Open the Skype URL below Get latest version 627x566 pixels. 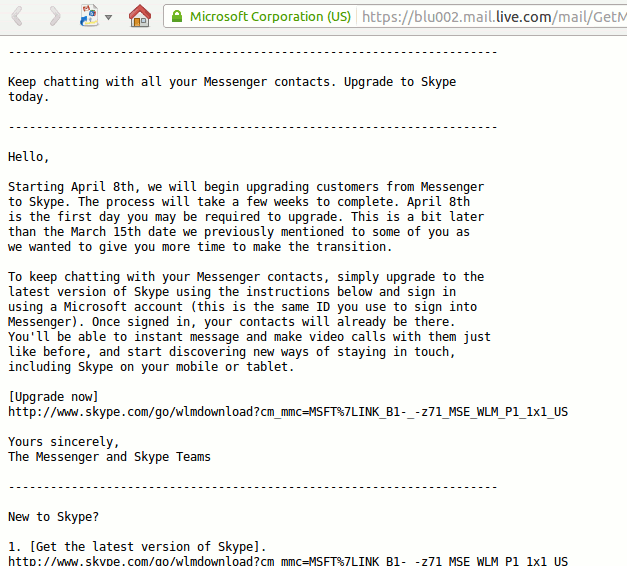[288, 561]
